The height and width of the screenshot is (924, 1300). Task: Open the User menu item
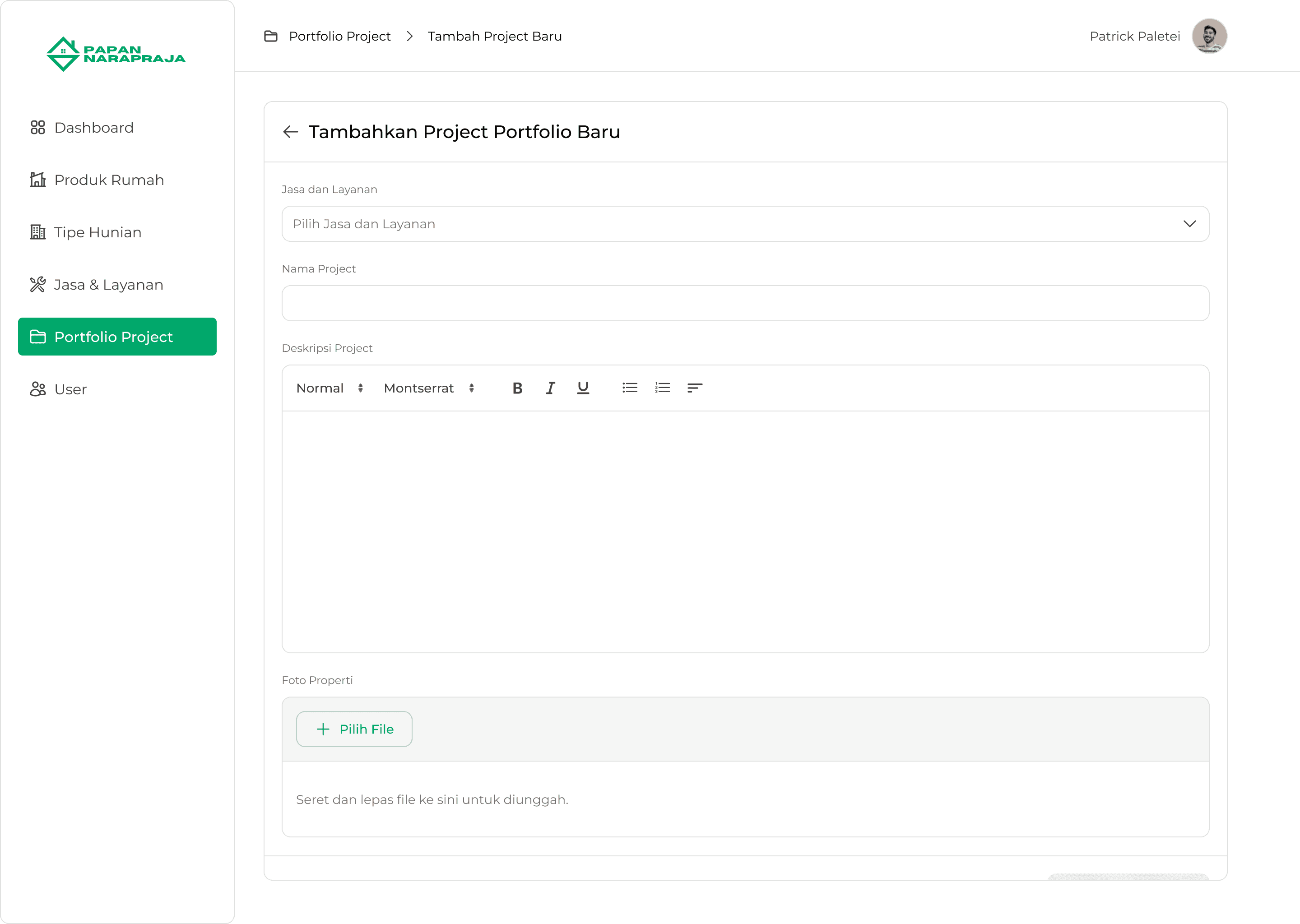pyautogui.click(x=70, y=389)
